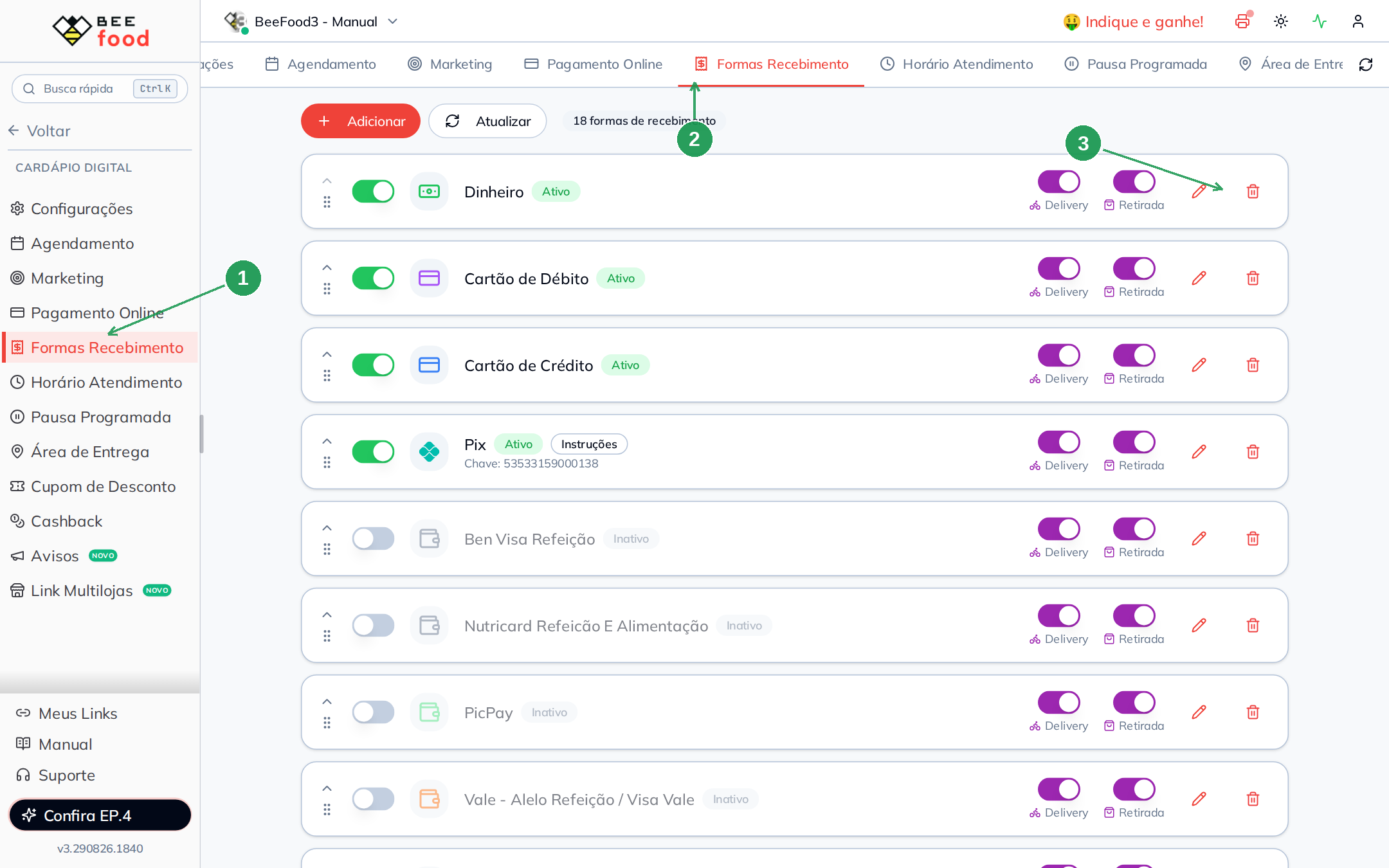
Task: Switch to the Marketing top tab
Action: pos(450,64)
